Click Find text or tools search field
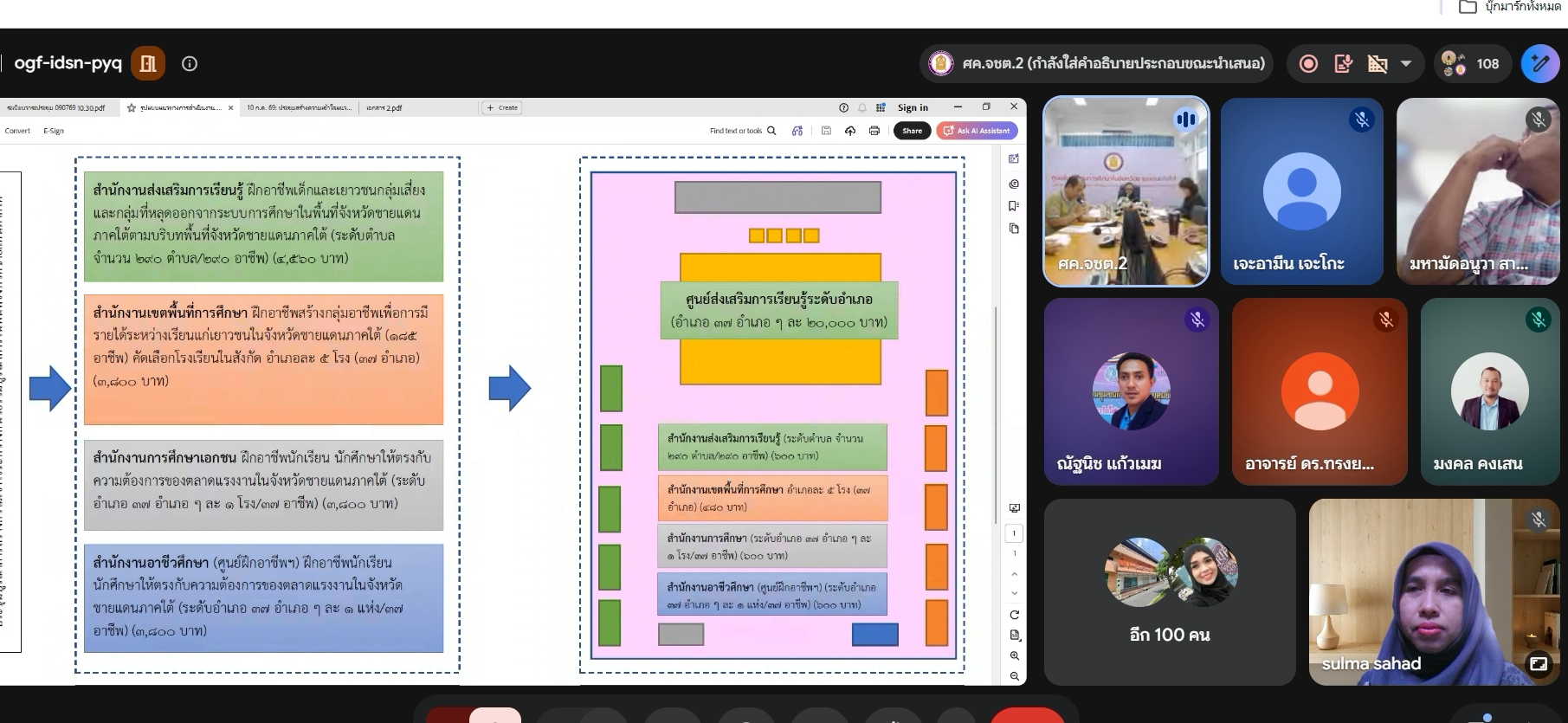The width and height of the screenshot is (1568, 723). click(743, 131)
